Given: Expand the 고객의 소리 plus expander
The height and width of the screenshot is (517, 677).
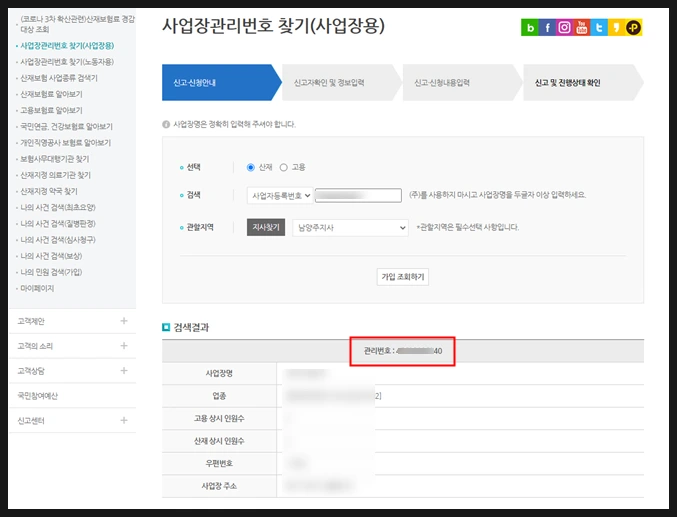Looking at the screenshot, I should point(124,346).
